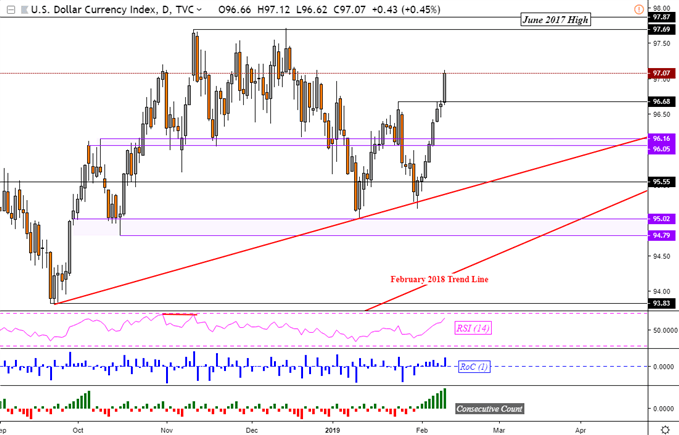679x435 pixels.
Task: Click the low value L96.62 in header
Action: click(x=312, y=10)
